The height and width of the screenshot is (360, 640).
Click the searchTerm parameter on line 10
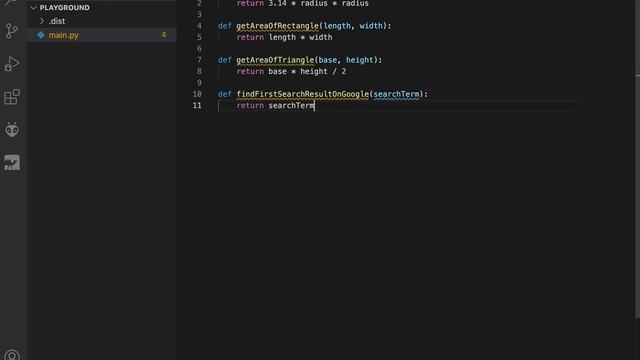pyautogui.click(x=396, y=94)
